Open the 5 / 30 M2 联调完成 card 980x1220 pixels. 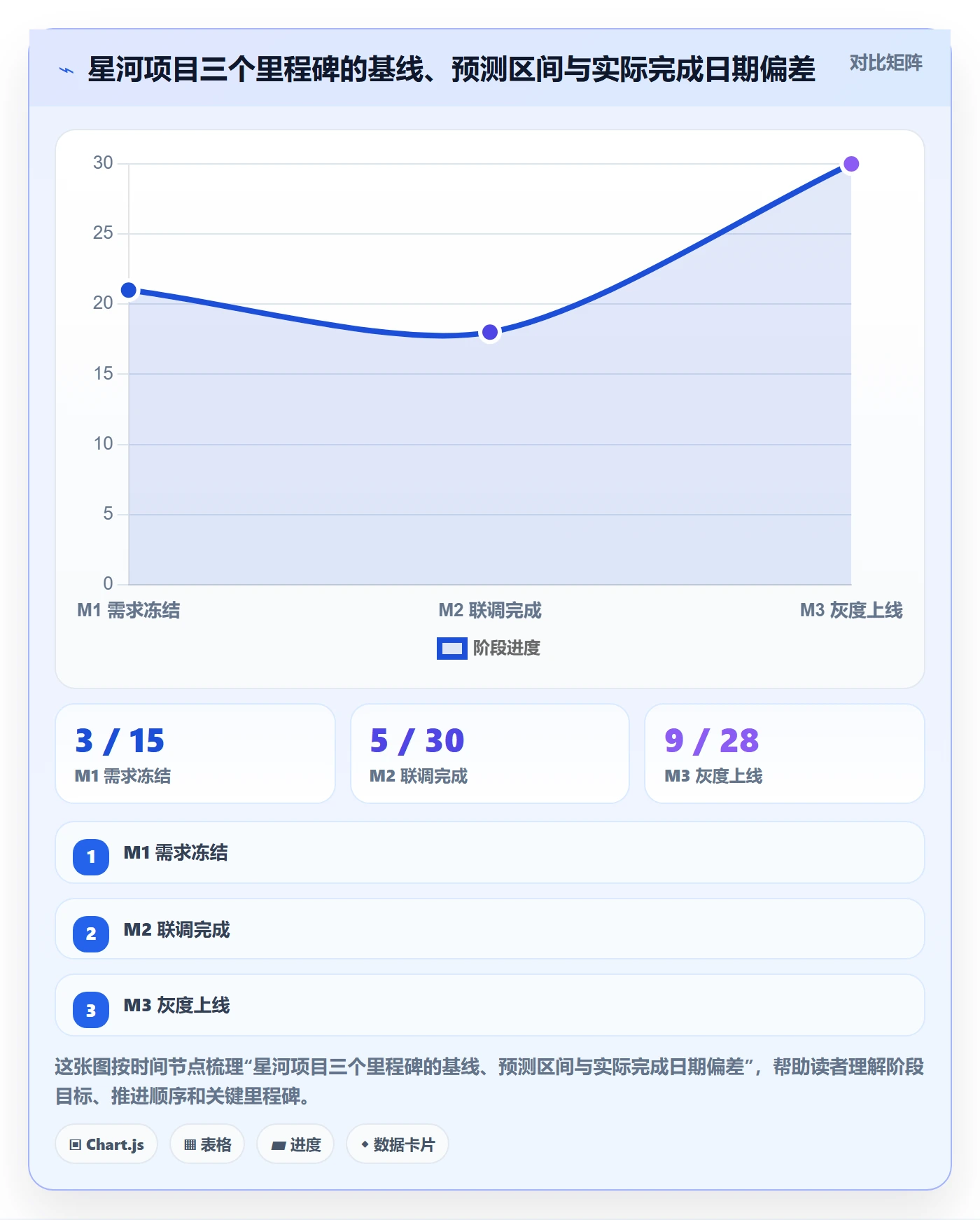click(x=490, y=754)
